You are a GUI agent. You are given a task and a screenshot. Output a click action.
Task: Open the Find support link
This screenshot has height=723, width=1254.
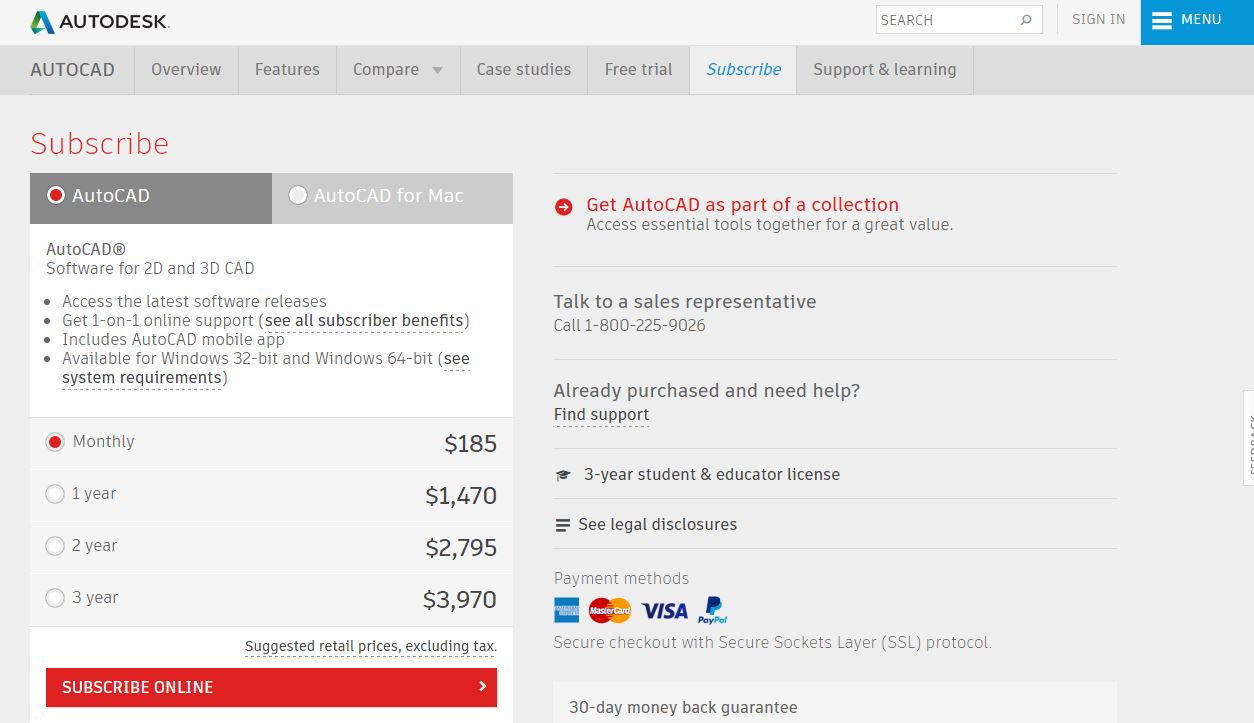601,415
